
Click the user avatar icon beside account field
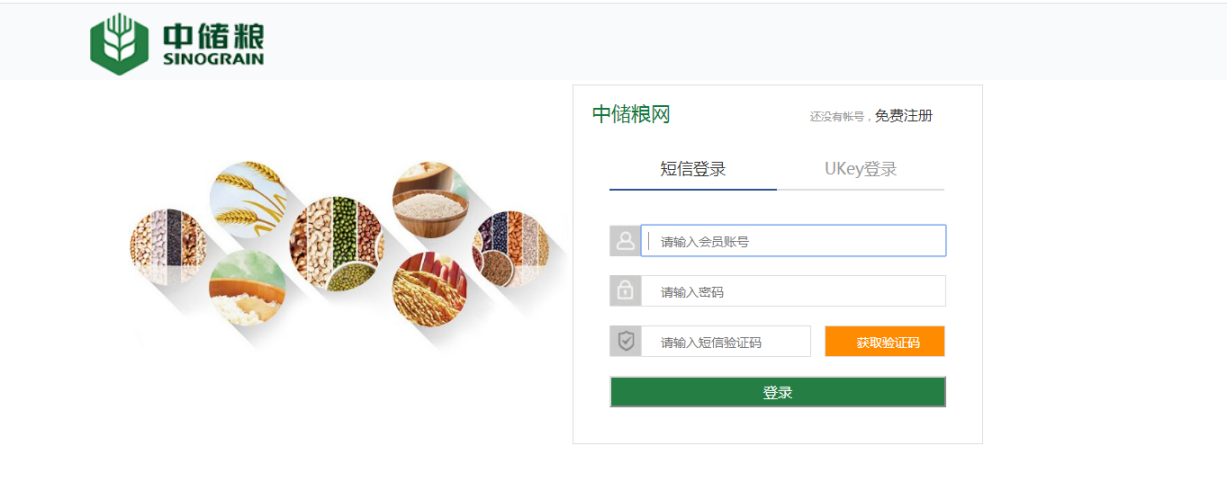[x=625, y=241]
